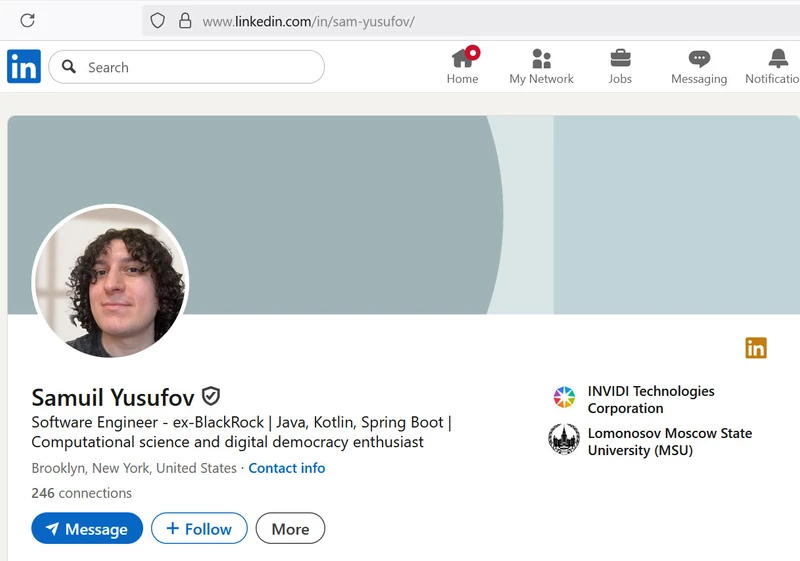Expand the More options menu
Image resolution: width=800 pixels, height=561 pixels.
290,529
